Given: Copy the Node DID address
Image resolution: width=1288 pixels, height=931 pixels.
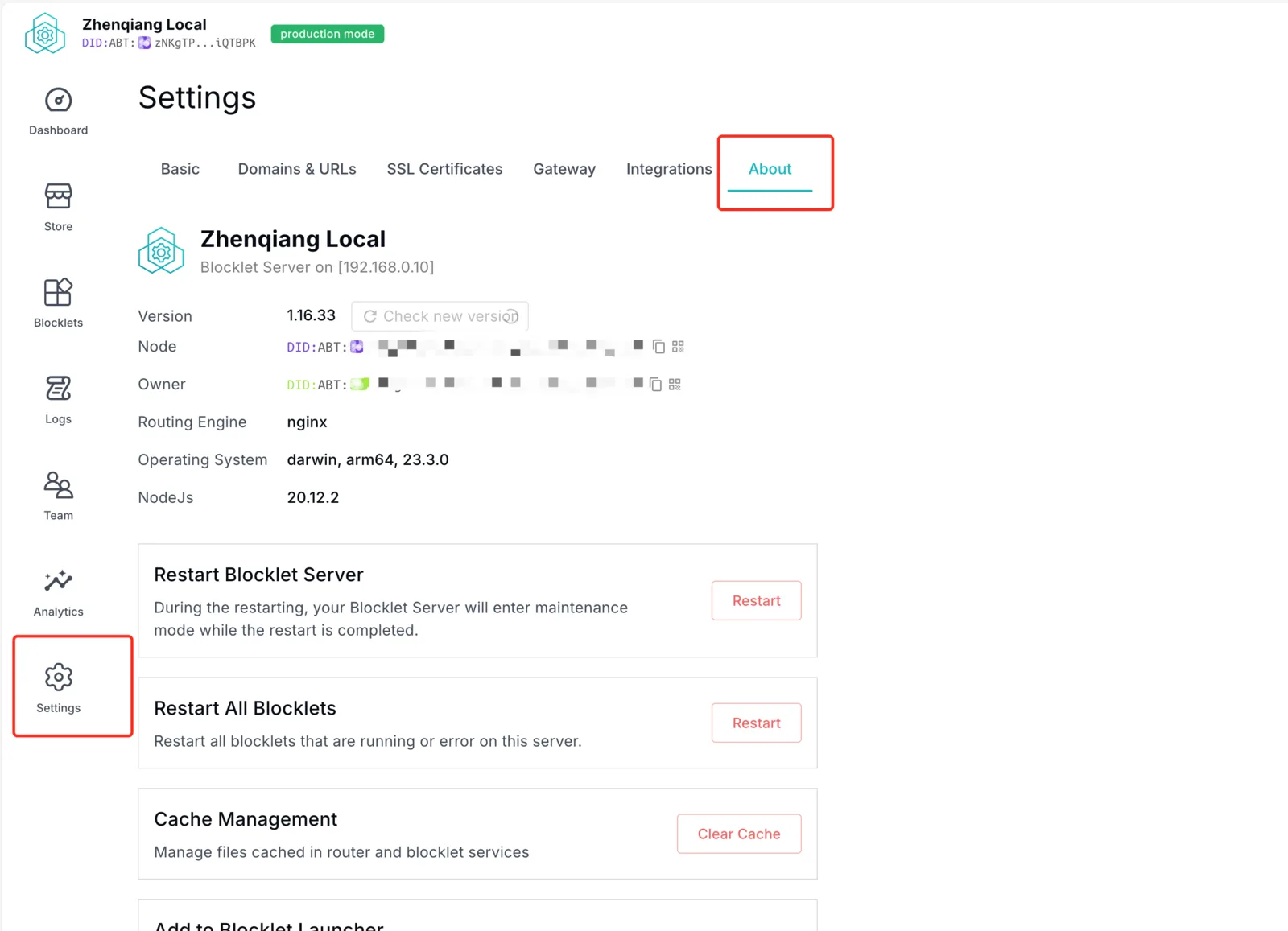Looking at the screenshot, I should [658, 347].
